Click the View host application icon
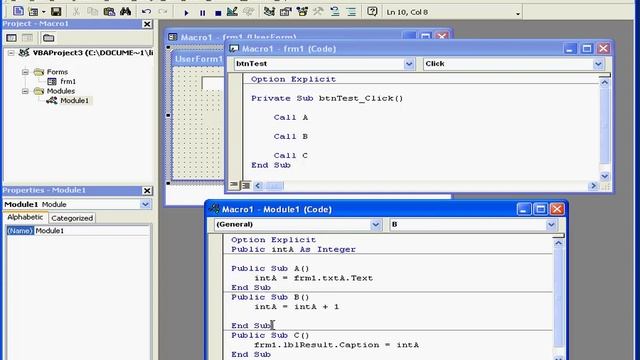Screen dimensions: 640x360 click(18, 11)
